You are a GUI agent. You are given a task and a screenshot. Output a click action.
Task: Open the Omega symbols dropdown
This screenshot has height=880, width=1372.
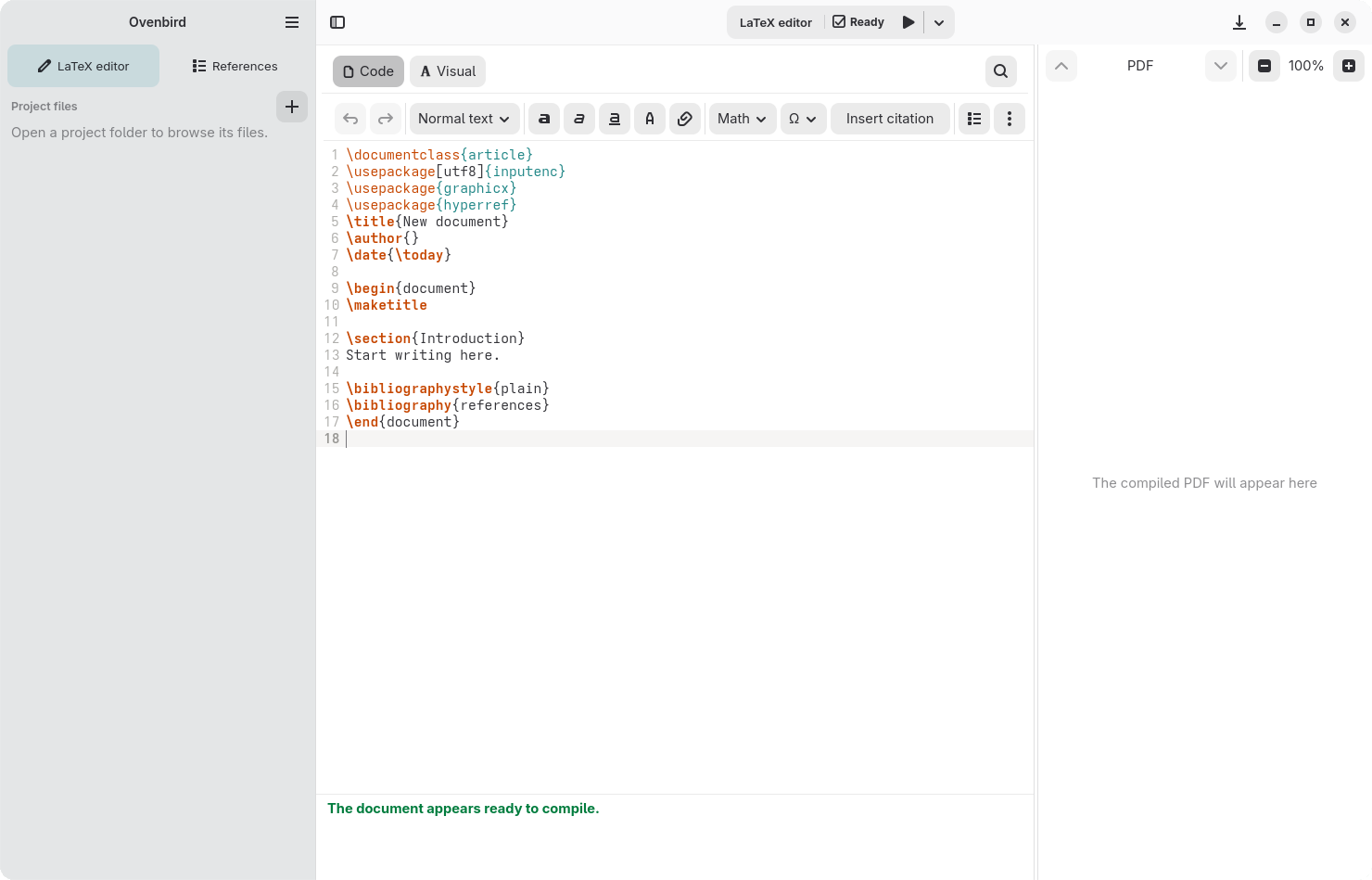(x=803, y=119)
